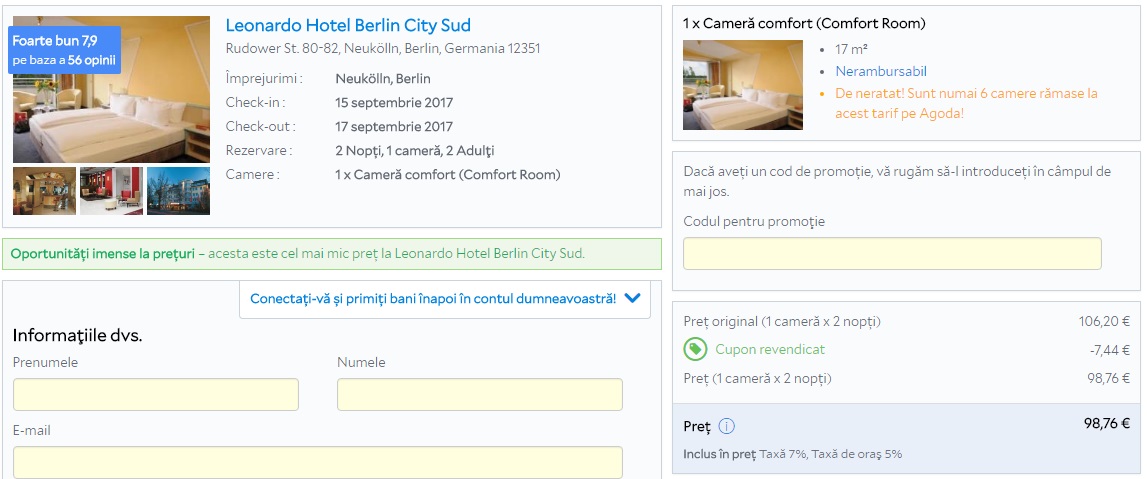
Task: Open the "Conectați-vă" sign-in dropdown
Action: tap(433, 298)
